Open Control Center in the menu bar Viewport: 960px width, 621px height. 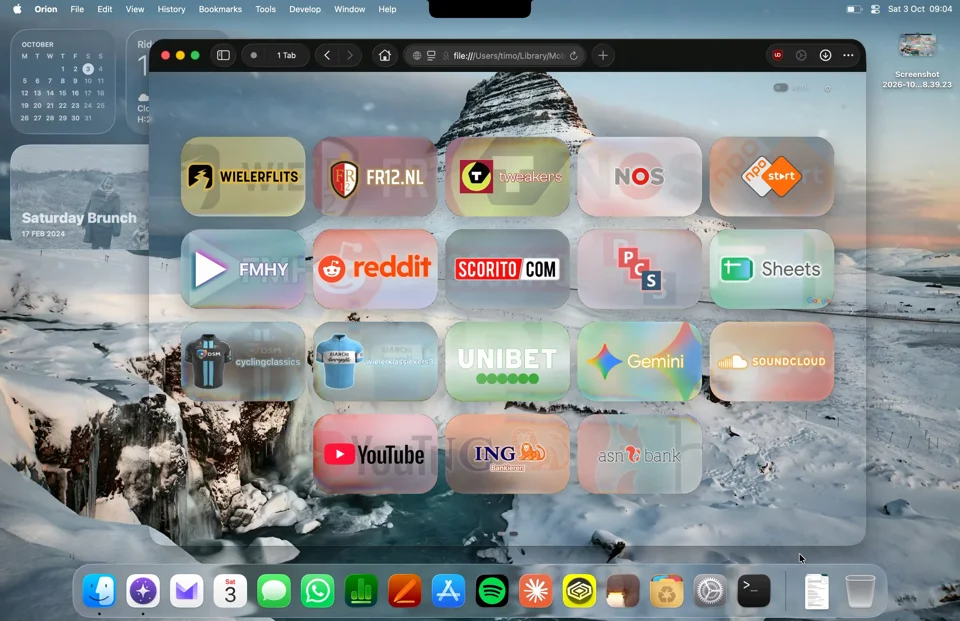tap(876, 9)
